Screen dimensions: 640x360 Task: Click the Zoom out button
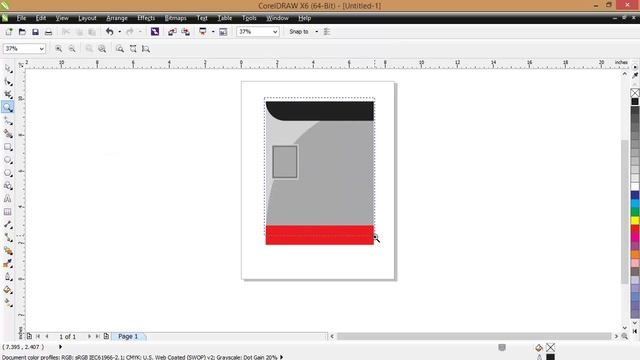coord(72,49)
